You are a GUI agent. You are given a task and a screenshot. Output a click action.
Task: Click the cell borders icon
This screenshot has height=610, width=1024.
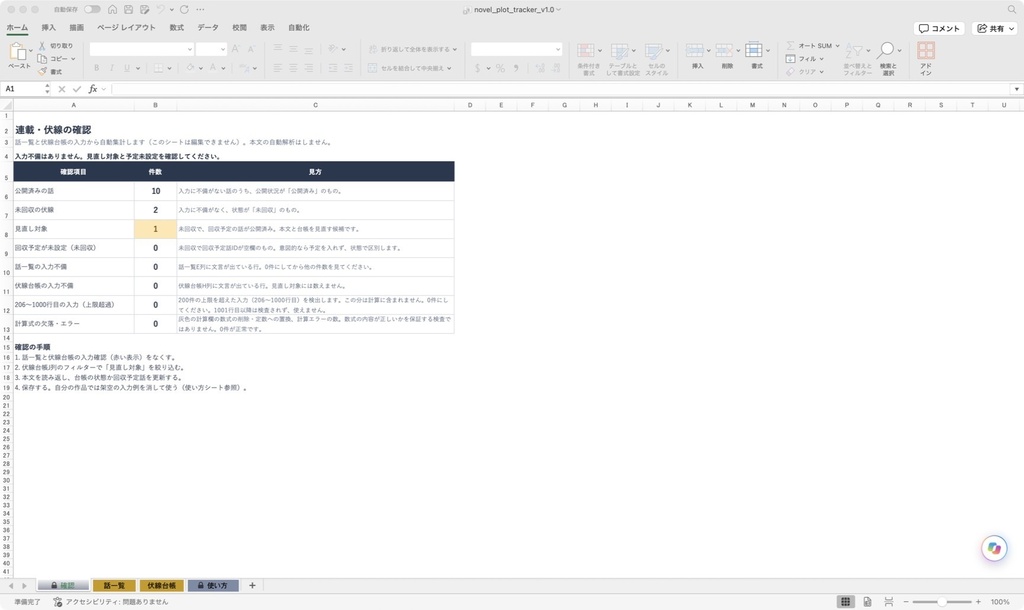(x=158, y=68)
